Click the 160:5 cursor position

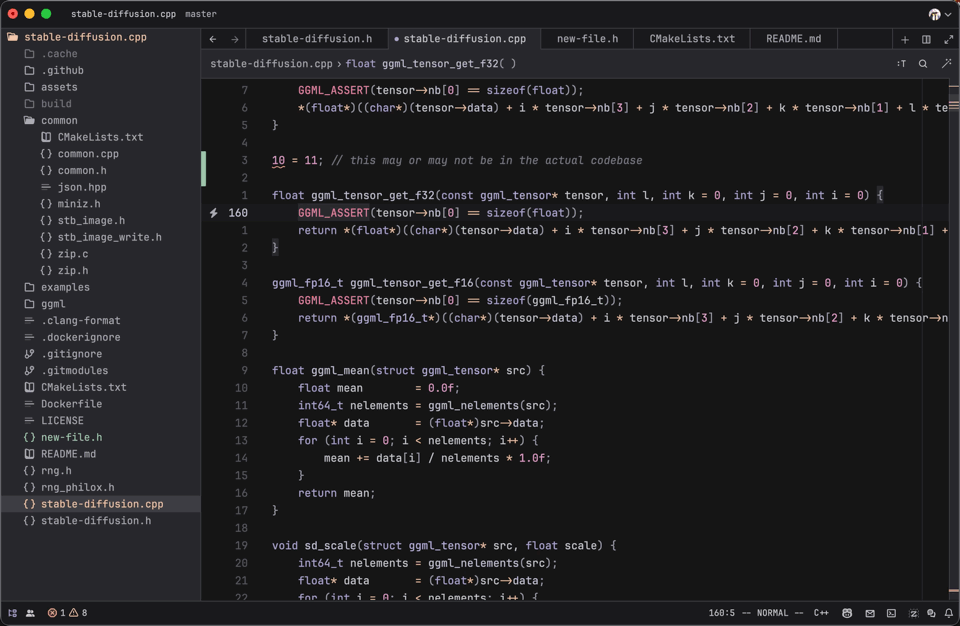click(x=722, y=613)
